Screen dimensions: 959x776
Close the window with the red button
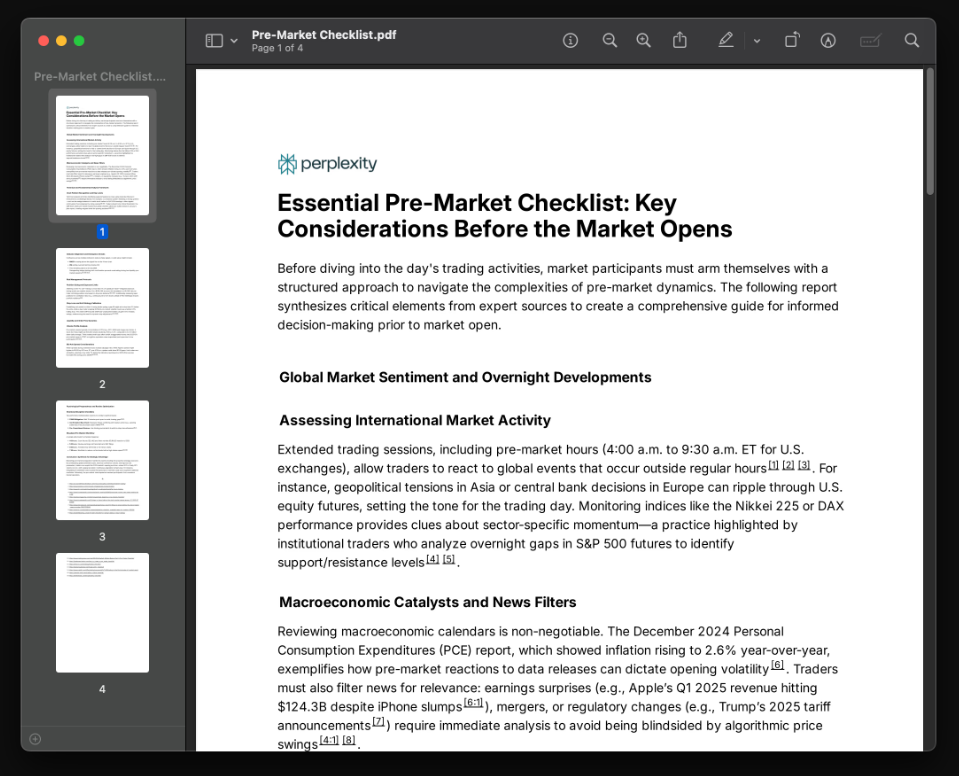click(x=43, y=40)
